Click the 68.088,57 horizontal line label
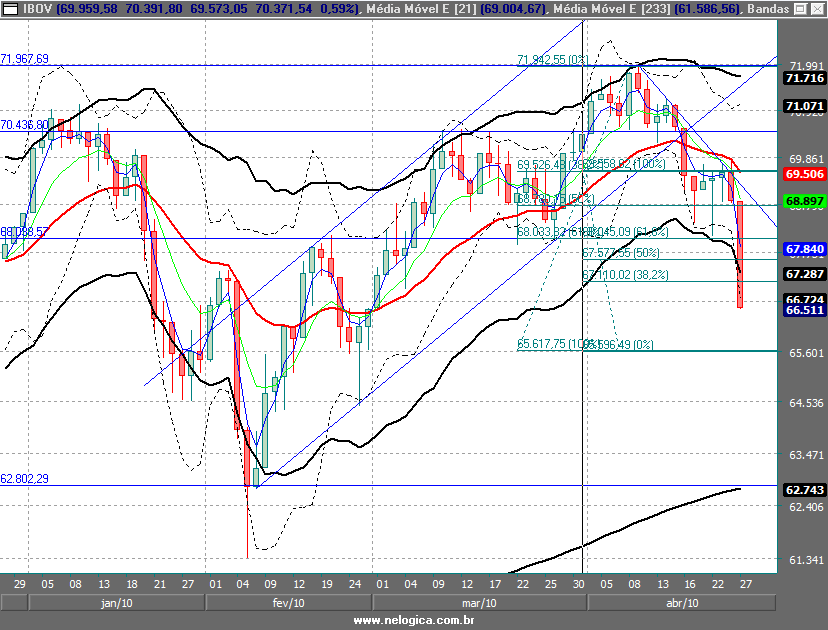Viewport: 828px width, 630px height. pyautogui.click(x=24, y=232)
